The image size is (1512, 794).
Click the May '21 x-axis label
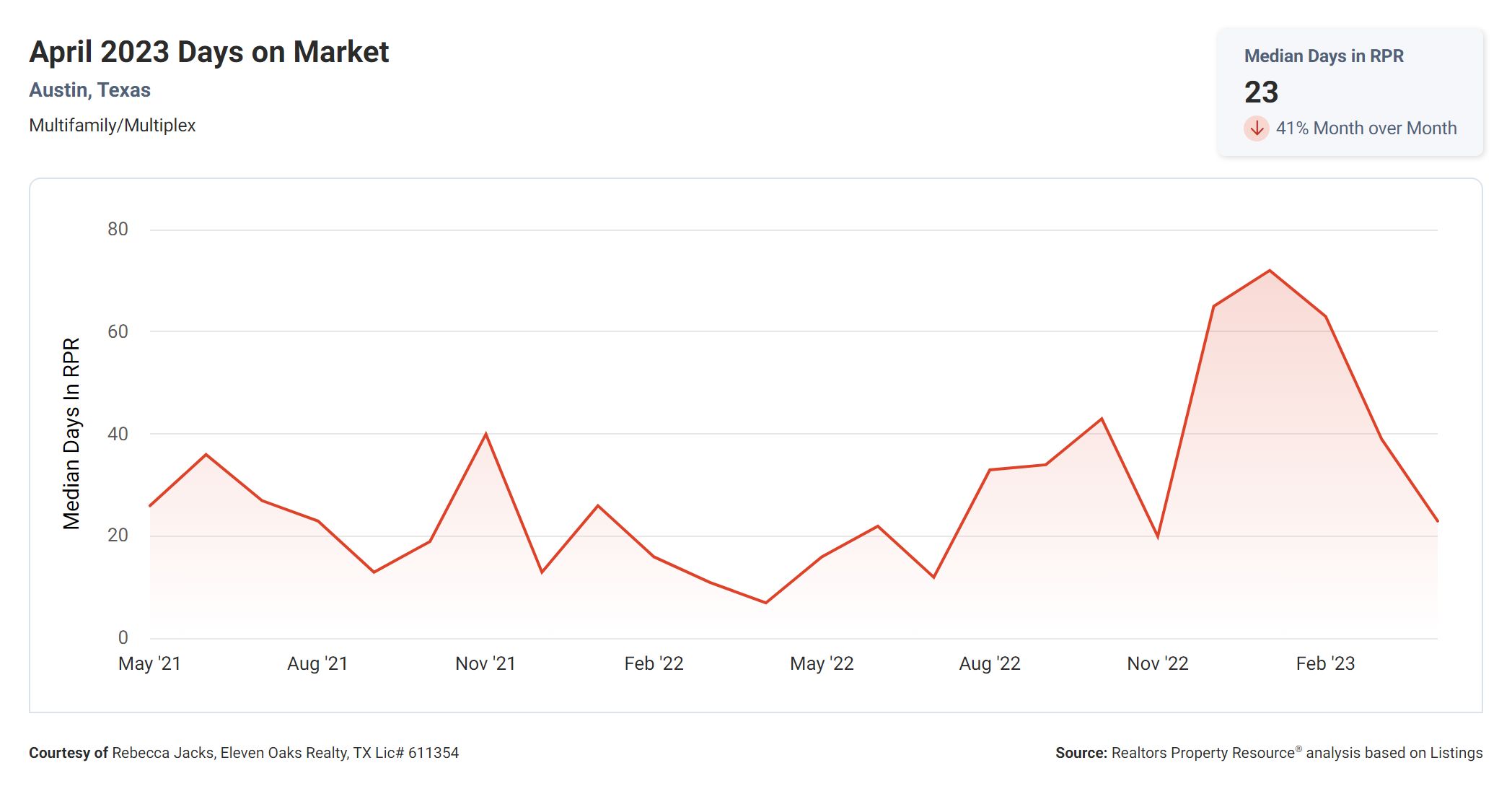click(x=149, y=663)
